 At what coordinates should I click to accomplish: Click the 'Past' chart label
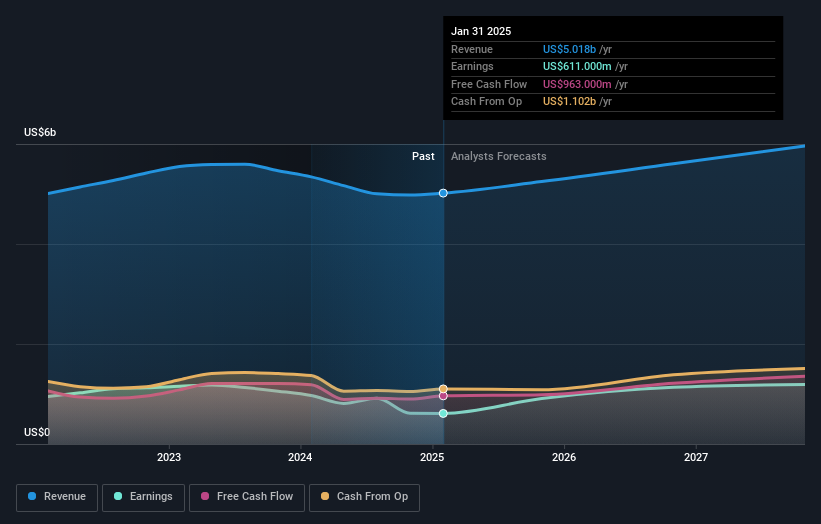click(423, 157)
